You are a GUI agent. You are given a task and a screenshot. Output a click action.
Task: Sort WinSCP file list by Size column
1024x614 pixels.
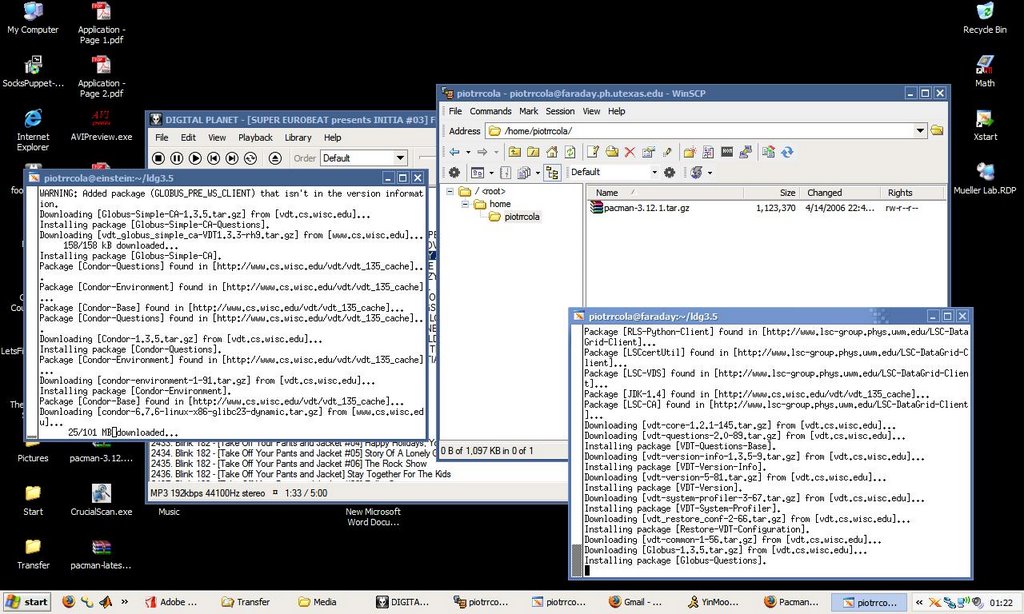coord(771,193)
